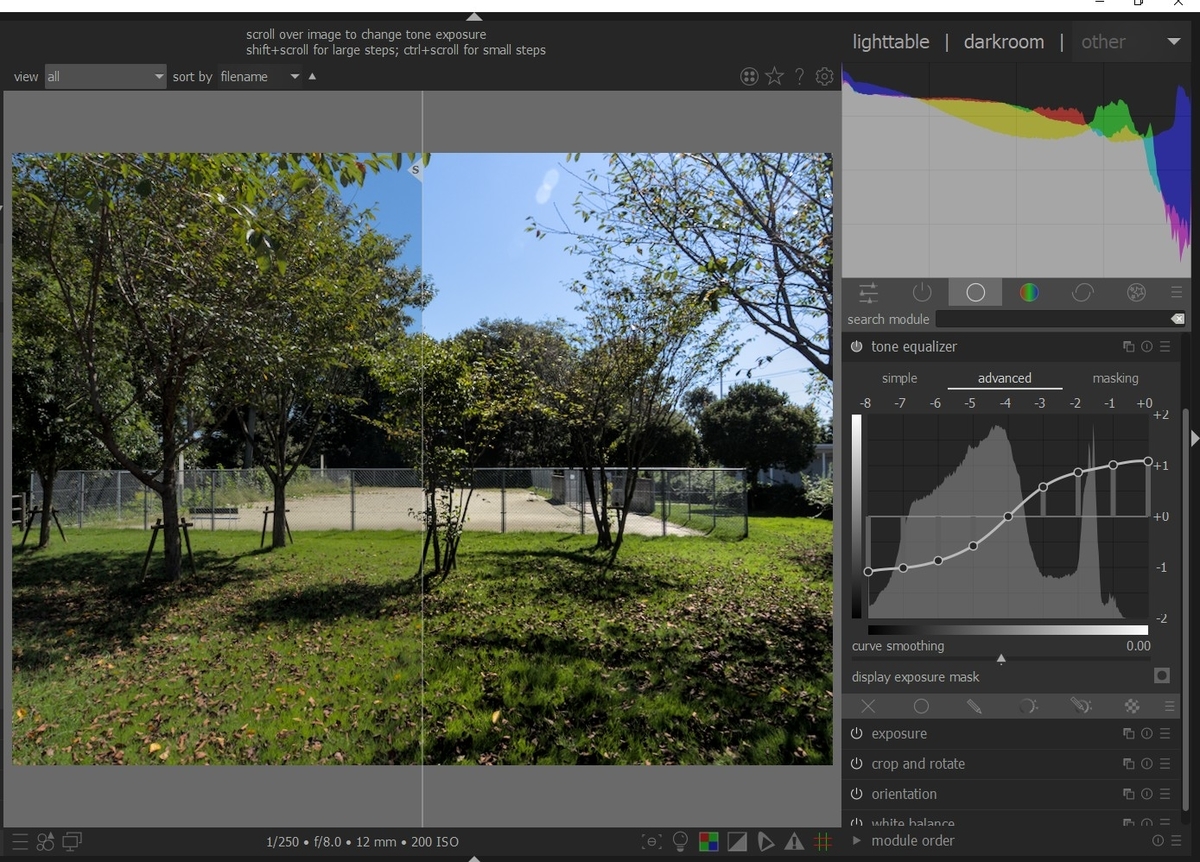The width and height of the screenshot is (1200, 862).
Task: Toggle display exposure mask
Action: pos(1161,676)
